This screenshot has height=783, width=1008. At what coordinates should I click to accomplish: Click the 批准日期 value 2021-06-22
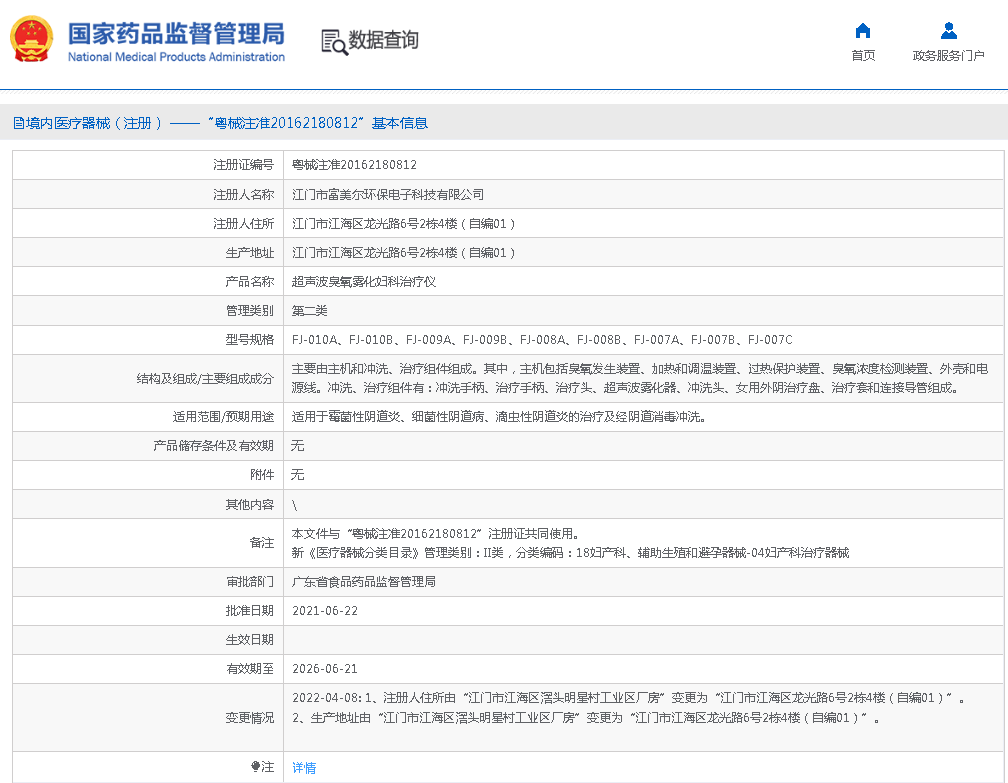tap(324, 611)
